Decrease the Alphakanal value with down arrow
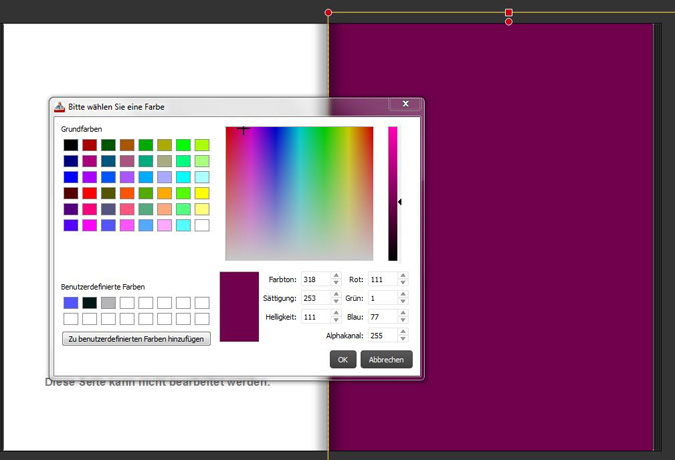Image resolution: width=675 pixels, height=460 pixels. 403,339
